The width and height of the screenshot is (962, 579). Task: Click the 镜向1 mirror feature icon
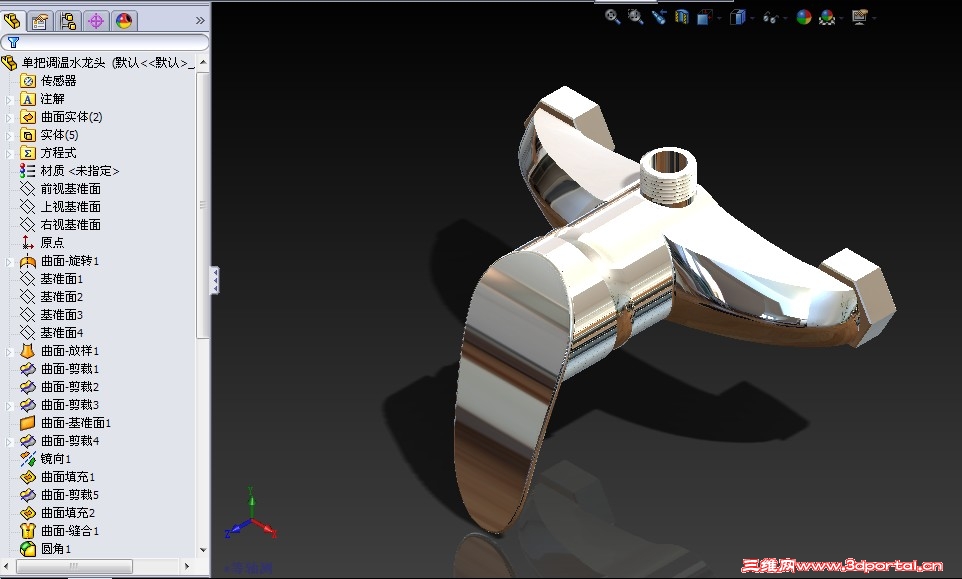tap(28, 459)
